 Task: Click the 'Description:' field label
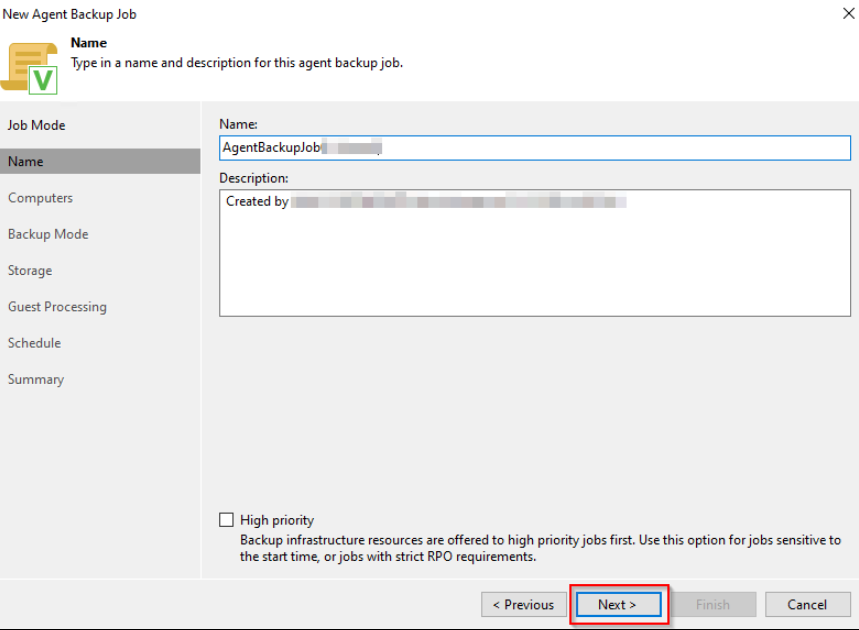[x=254, y=178]
